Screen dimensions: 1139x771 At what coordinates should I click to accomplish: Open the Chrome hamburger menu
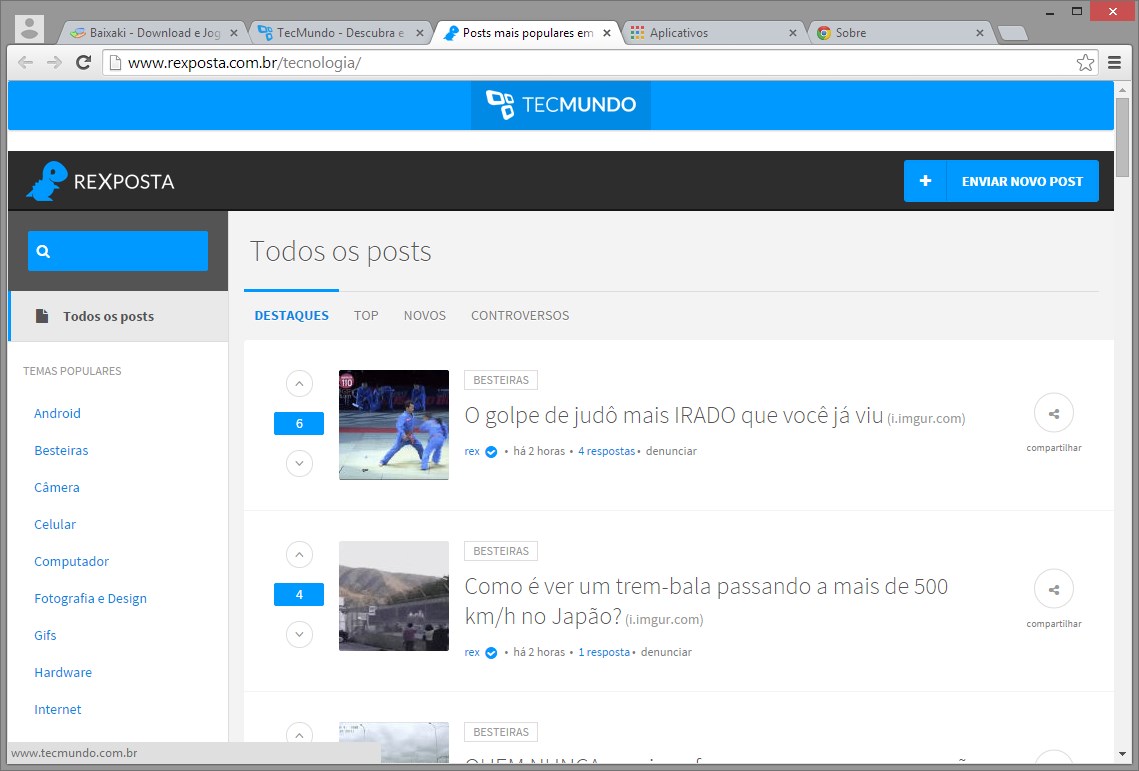(1114, 62)
